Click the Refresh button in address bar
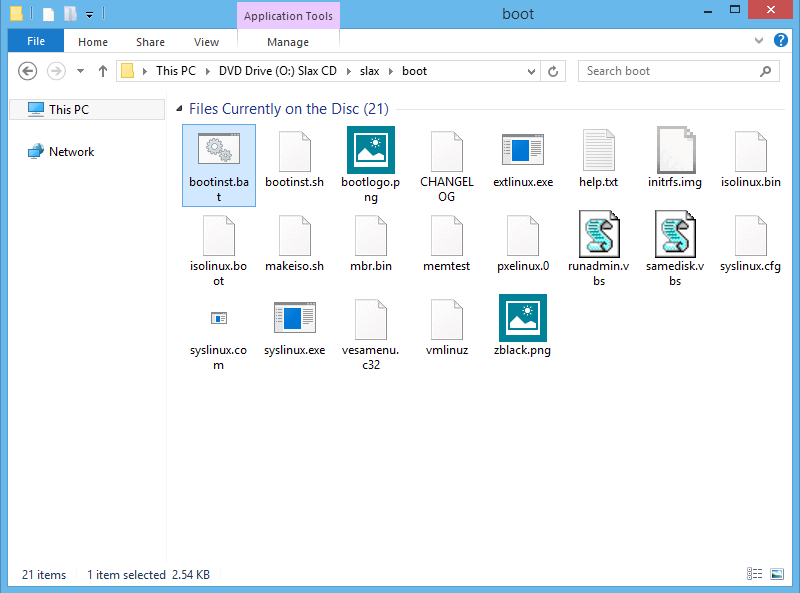800x593 pixels. point(553,71)
